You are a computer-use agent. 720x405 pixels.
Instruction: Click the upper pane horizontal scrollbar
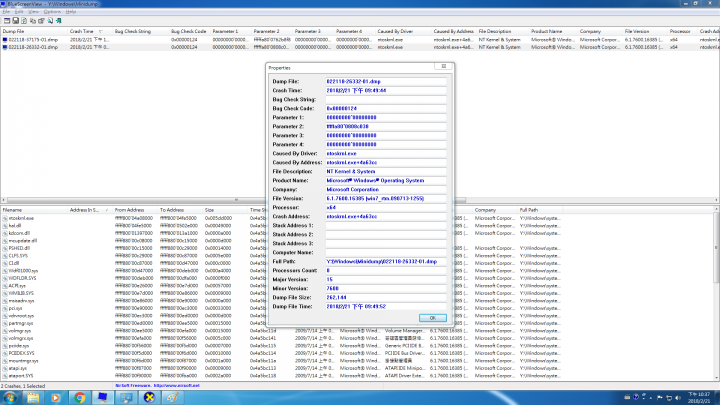236,200
